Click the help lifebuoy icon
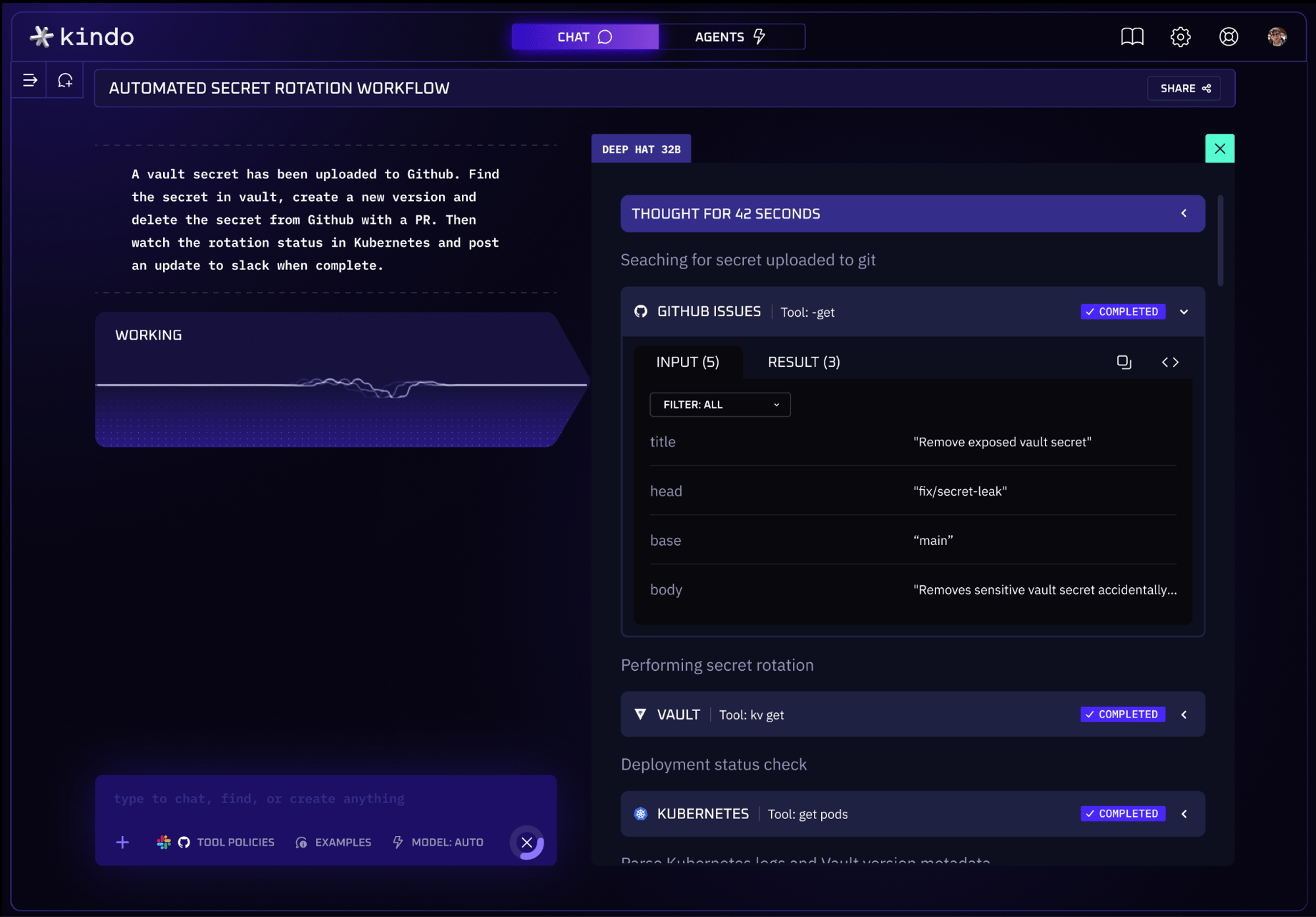 tap(1228, 37)
